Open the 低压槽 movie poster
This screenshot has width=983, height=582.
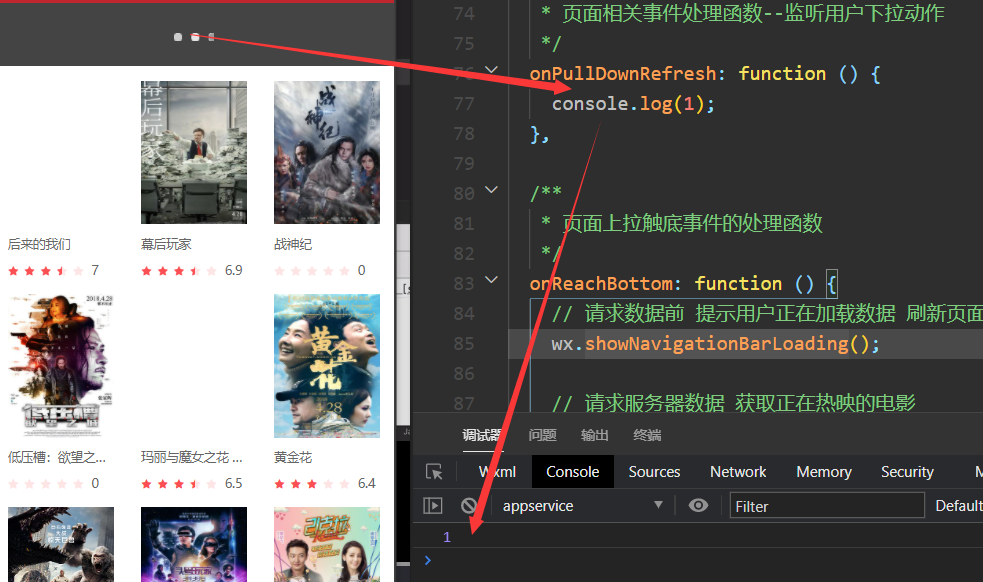[61, 366]
